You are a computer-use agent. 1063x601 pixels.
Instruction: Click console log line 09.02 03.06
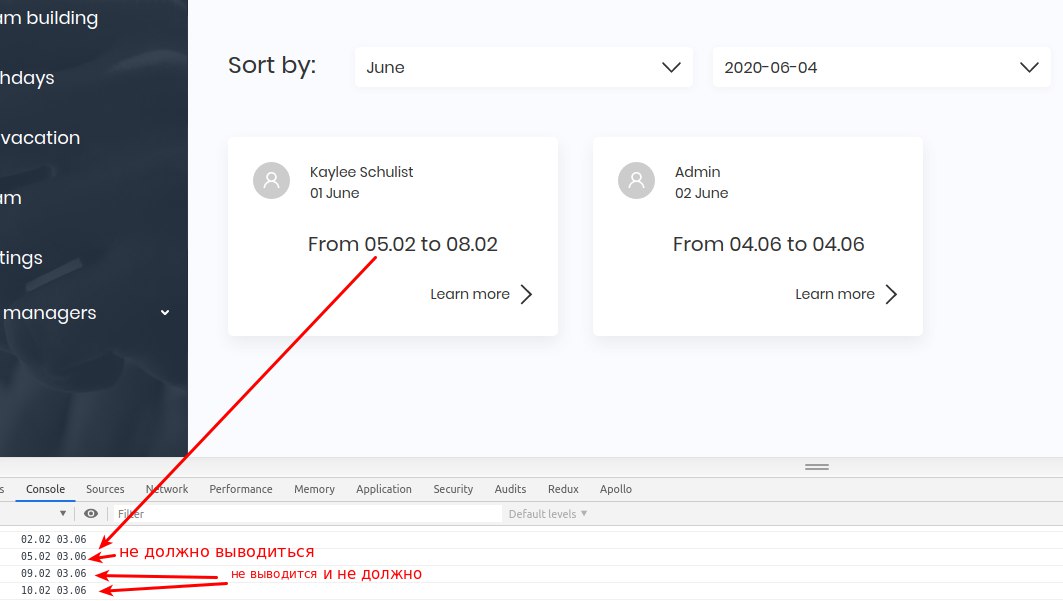(54, 573)
